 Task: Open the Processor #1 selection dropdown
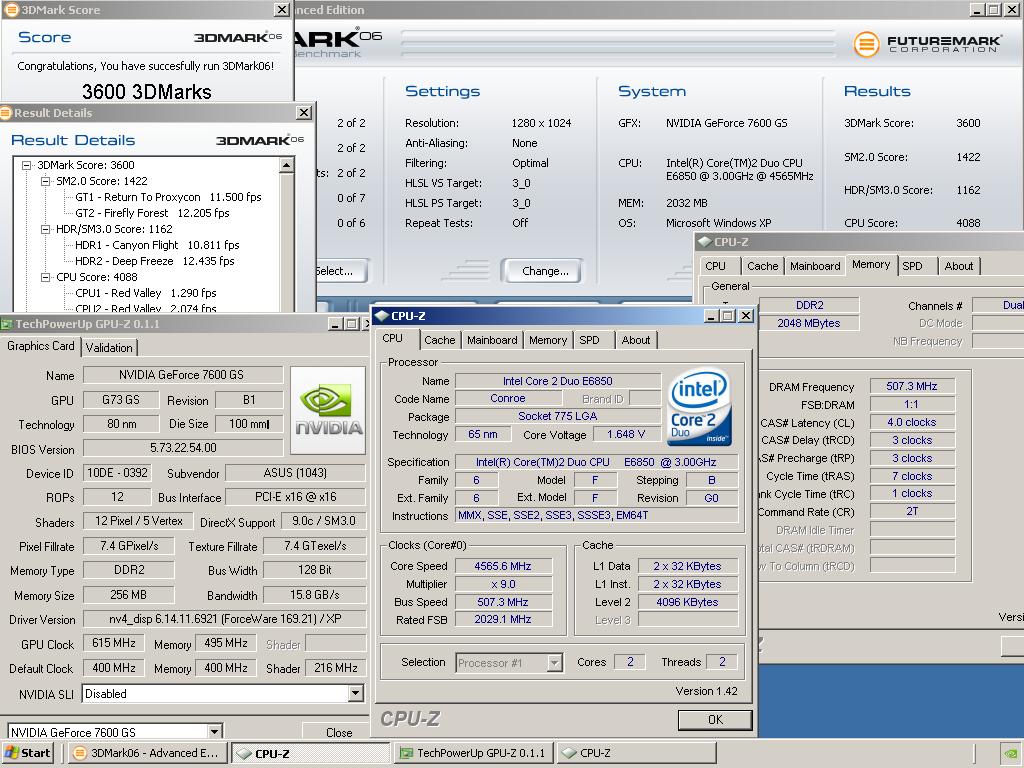(554, 663)
